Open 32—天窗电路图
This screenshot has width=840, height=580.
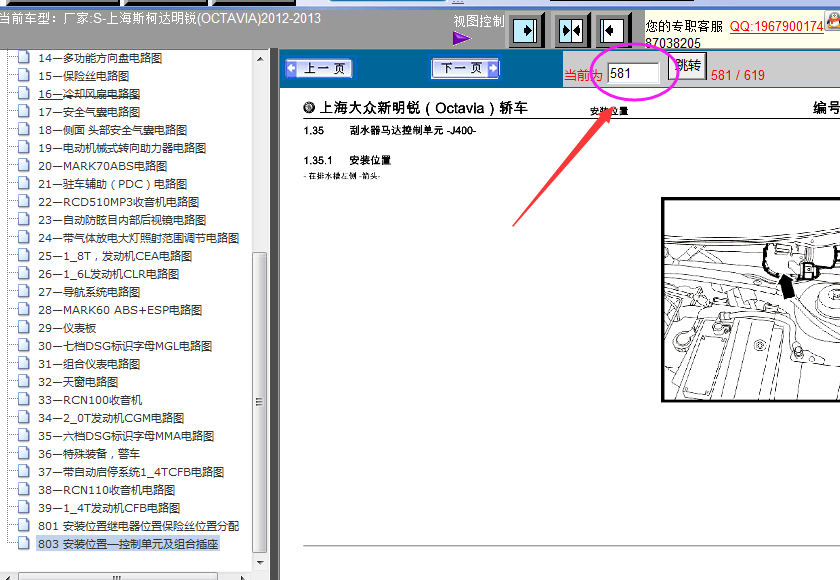pos(78,382)
